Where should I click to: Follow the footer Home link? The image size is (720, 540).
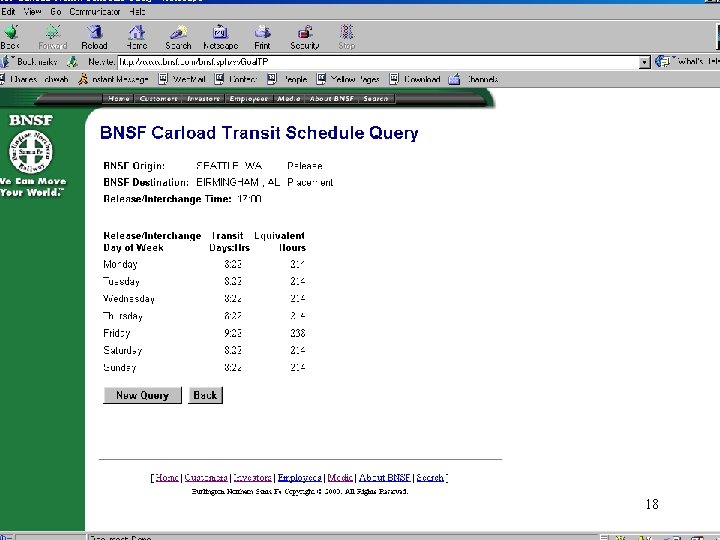pyautogui.click(x=167, y=478)
